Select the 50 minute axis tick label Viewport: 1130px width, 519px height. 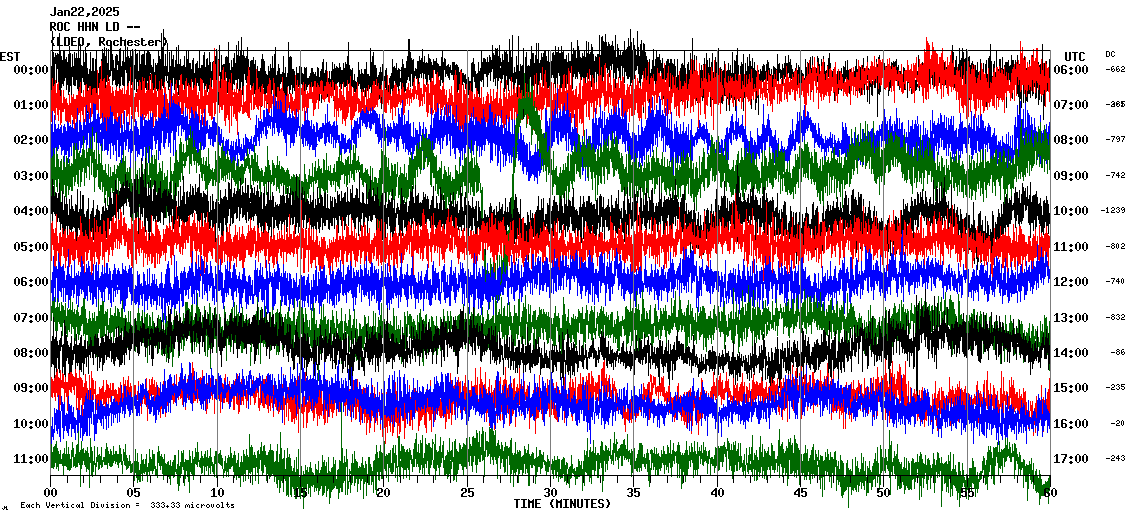pos(884,494)
